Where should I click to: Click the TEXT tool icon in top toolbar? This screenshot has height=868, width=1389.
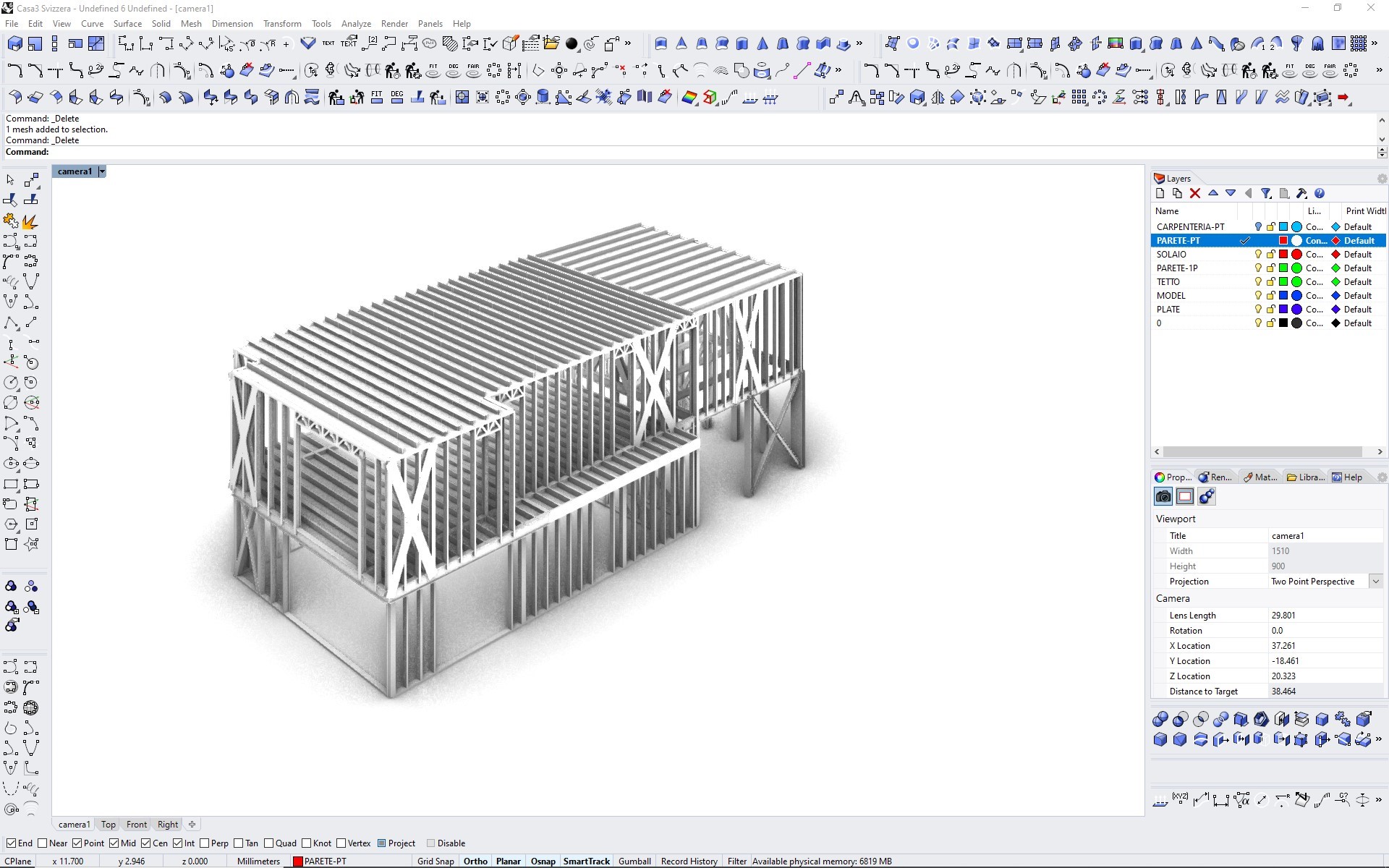pyautogui.click(x=328, y=44)
